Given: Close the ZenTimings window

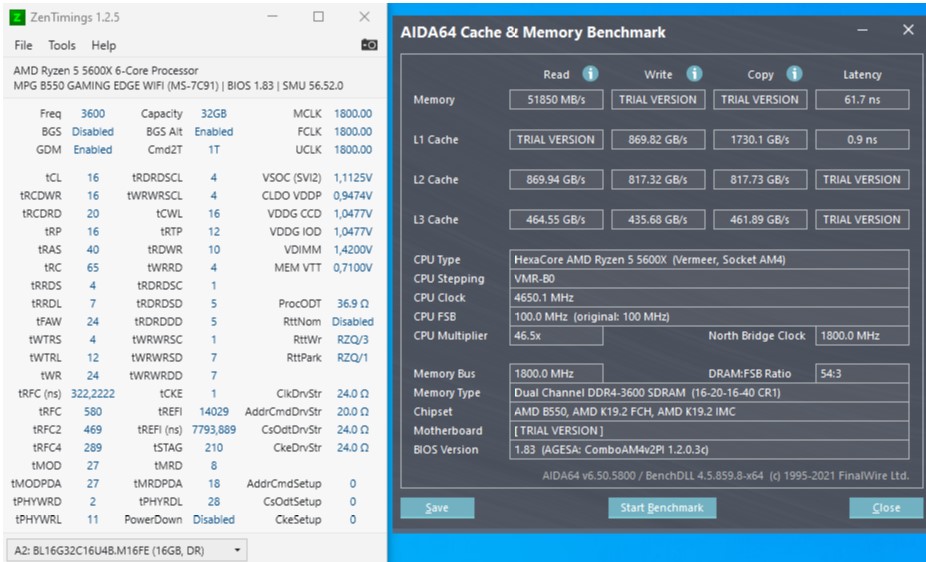Looking at the screenshot, I should click(x=364, y=17).
